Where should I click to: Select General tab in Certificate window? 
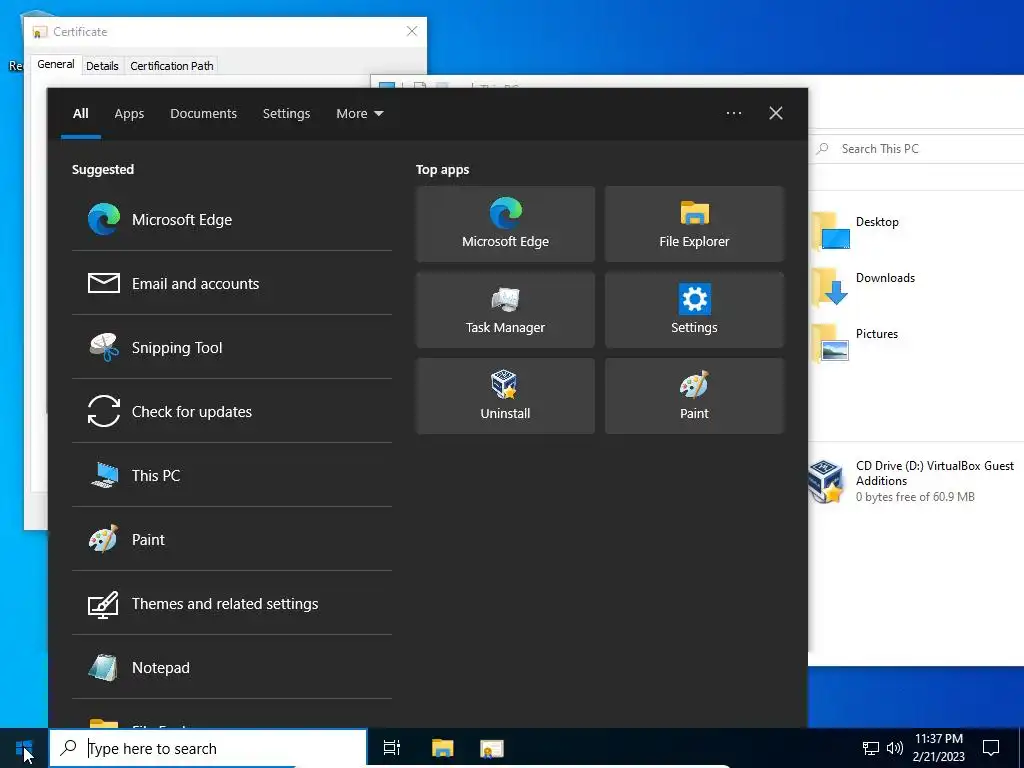pos(56,64)
